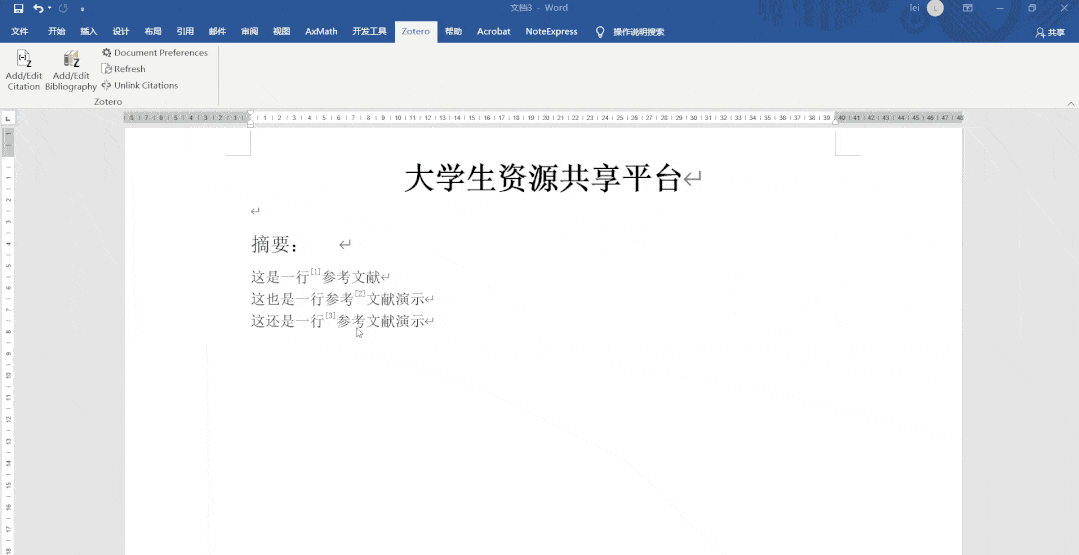Click the document title 大学生资源共享平台

click(542, 180)
